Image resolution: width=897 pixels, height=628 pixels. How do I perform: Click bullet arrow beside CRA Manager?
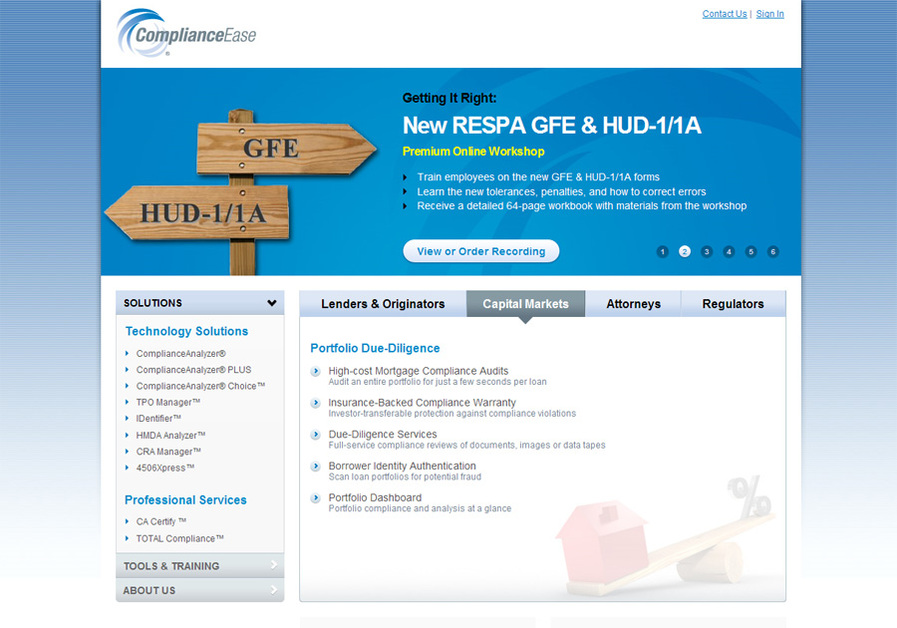(x=127, y=451)
